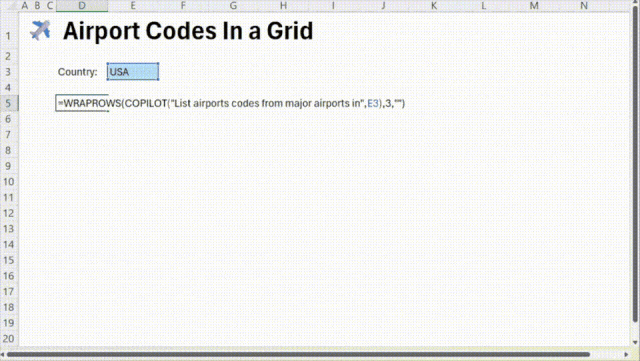Select row 2 header
Viewport: 640px width, 361px height.
[8, 56]
